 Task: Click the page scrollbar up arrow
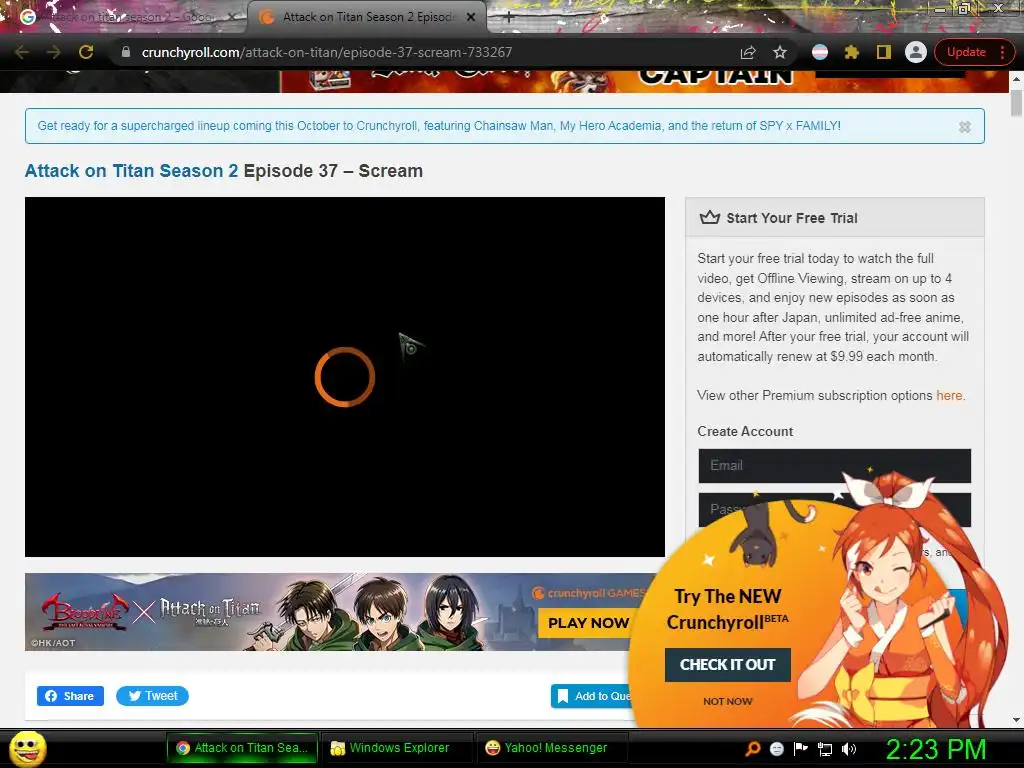1016,79
